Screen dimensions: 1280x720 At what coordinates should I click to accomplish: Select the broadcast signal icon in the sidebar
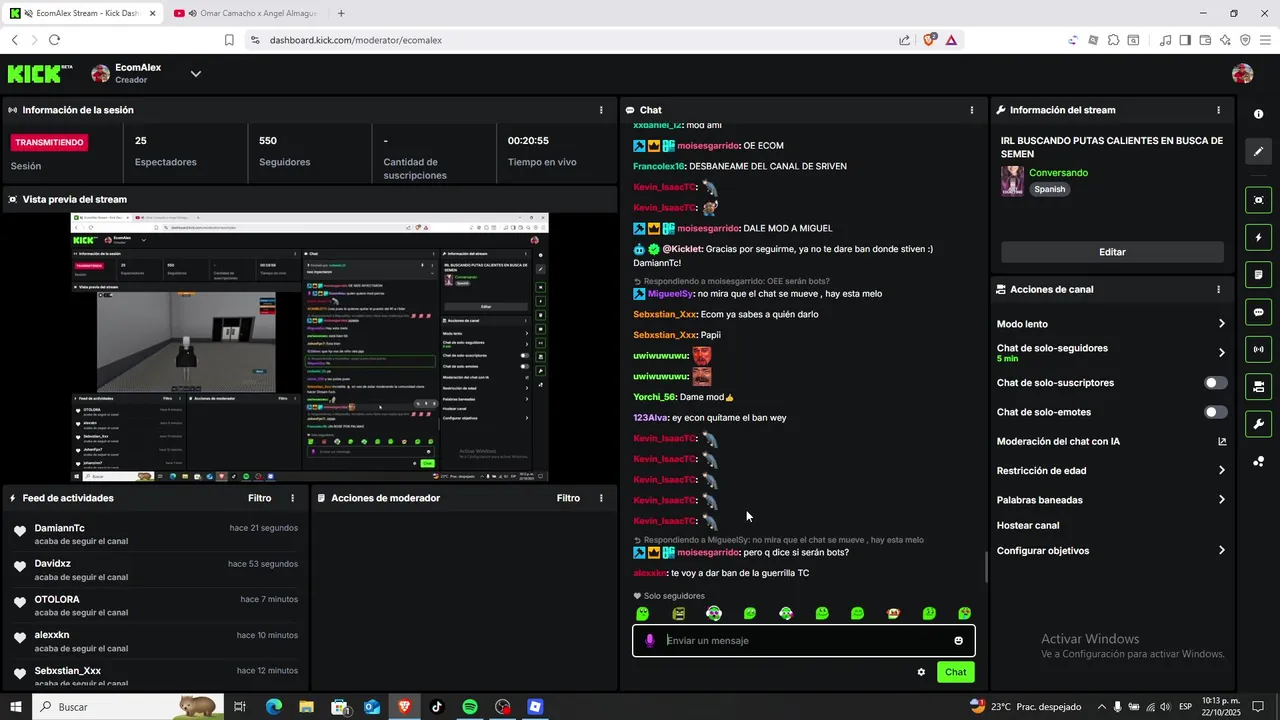point(1258,349)
